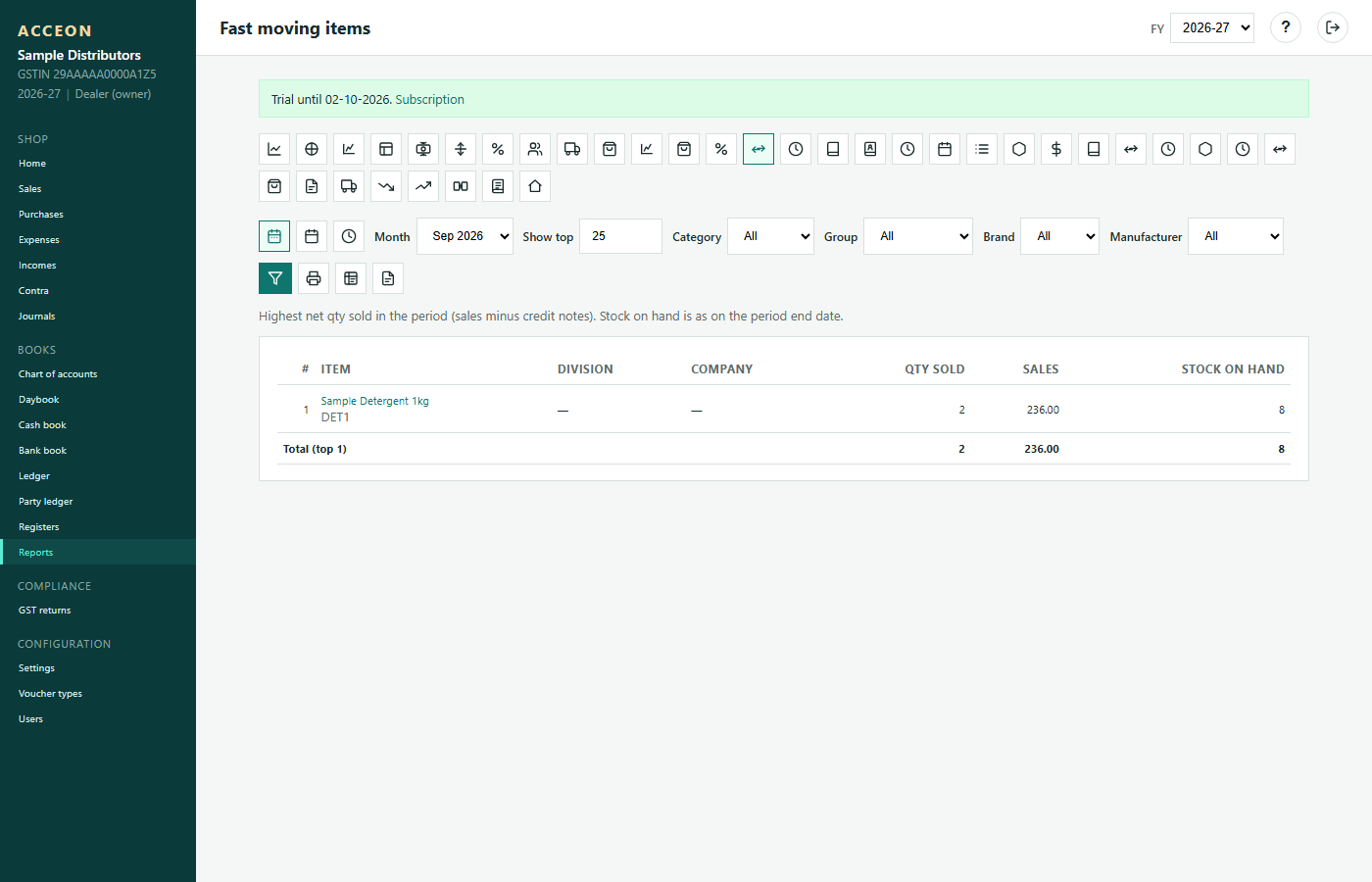Image resolution: width=1372 pixels, height=882 pixels.
Task: Open the help question mark icon
Action: click(x=1286, y=27)
